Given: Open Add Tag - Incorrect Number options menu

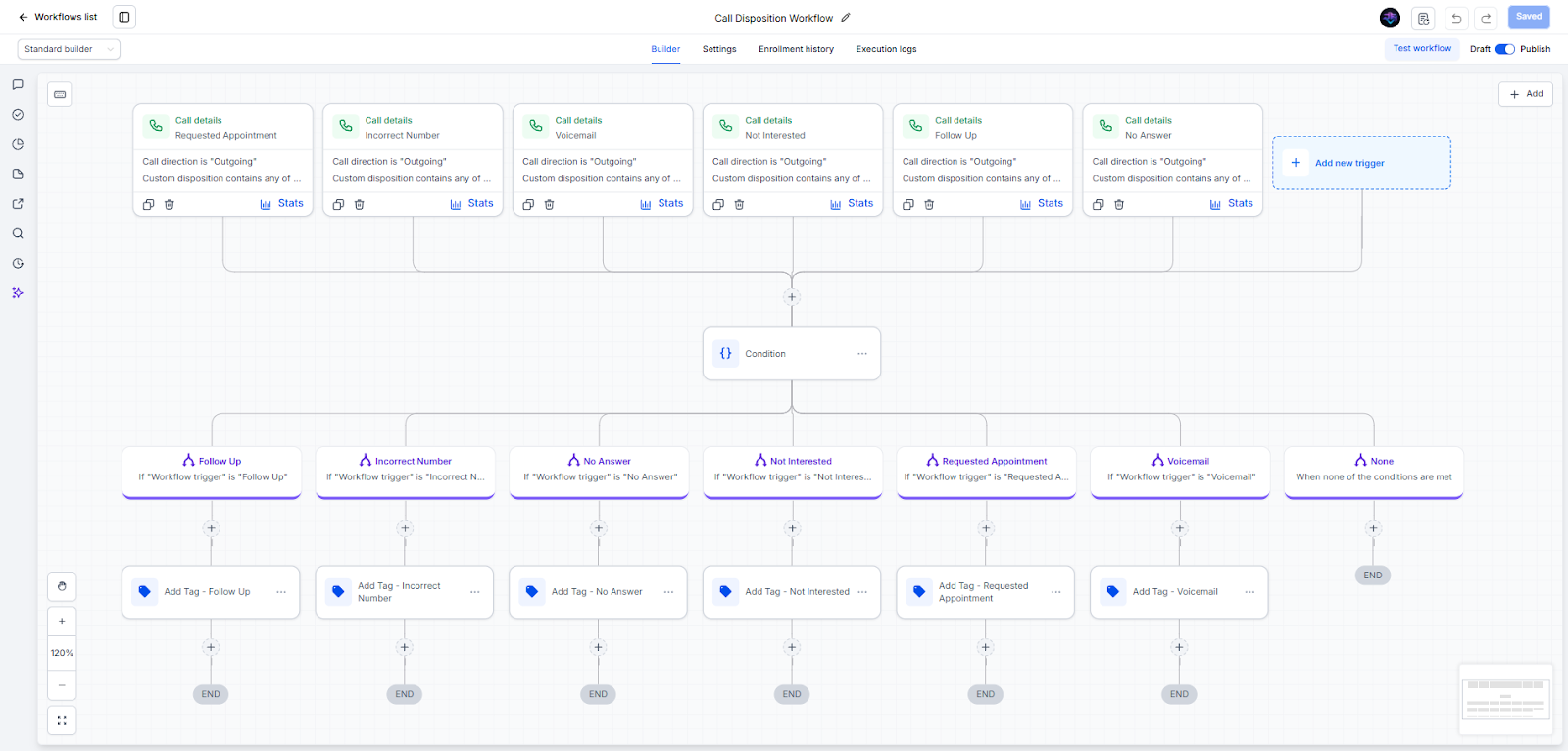Looking at the screenshot, I should (475, 592).
